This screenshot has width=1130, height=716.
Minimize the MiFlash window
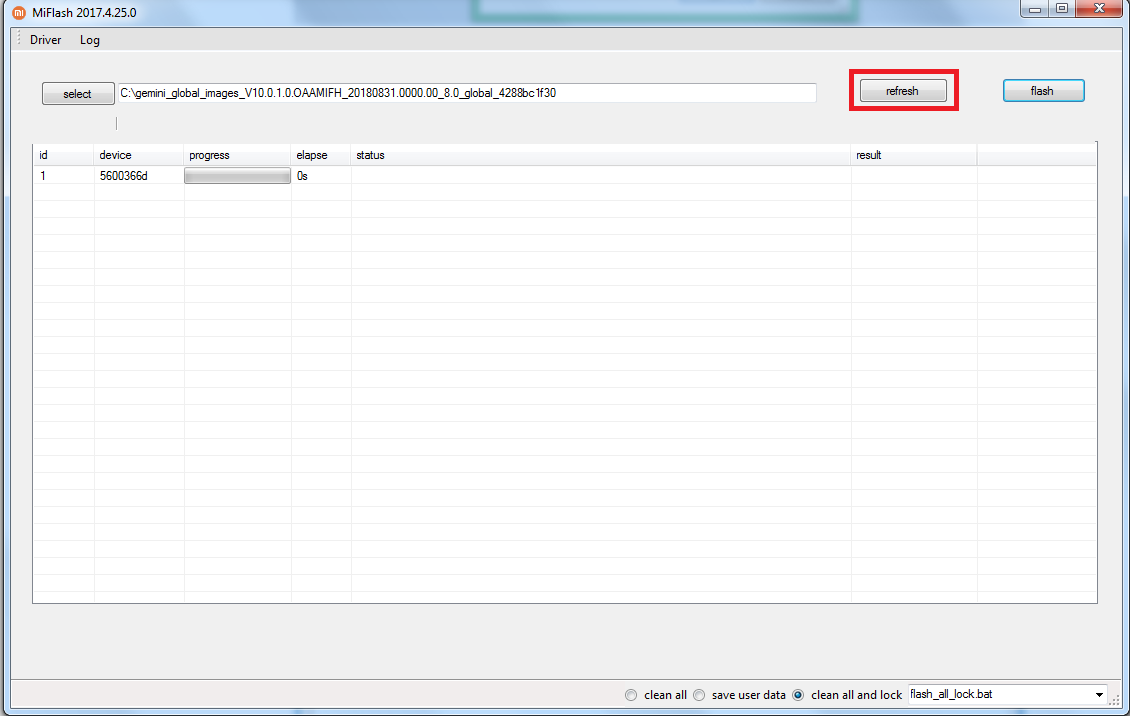(x=1035, y=9)
